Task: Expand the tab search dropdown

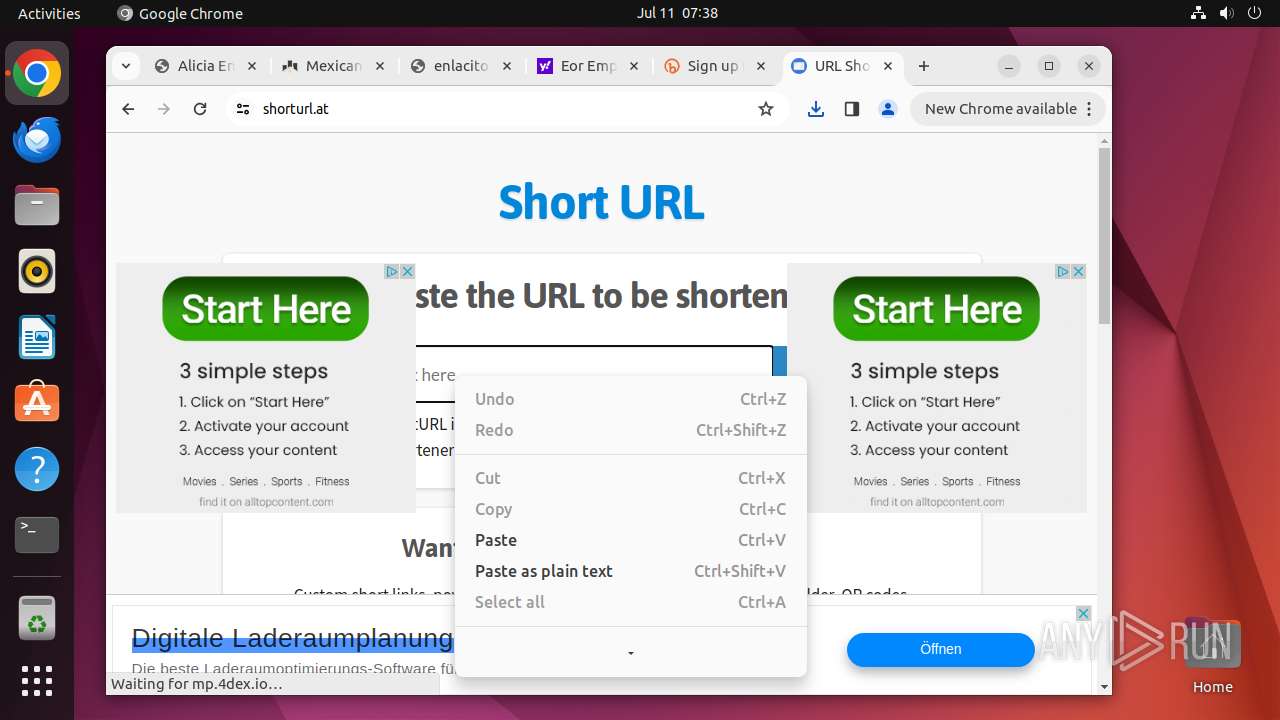Action: point(125,66)
